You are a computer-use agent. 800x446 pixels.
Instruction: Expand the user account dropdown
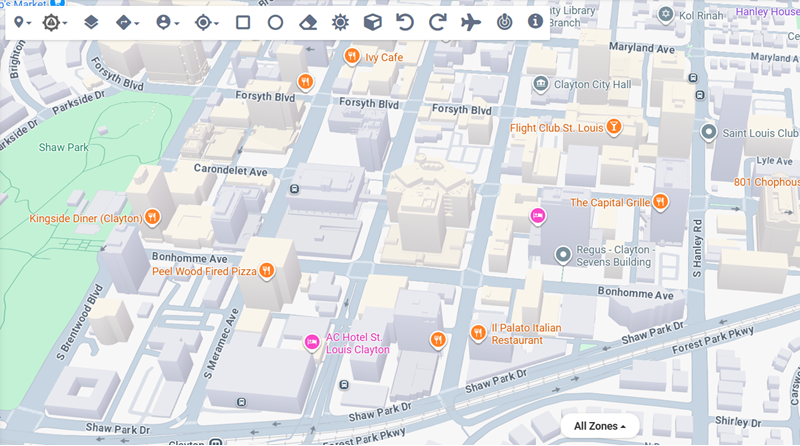coord(167,22)
